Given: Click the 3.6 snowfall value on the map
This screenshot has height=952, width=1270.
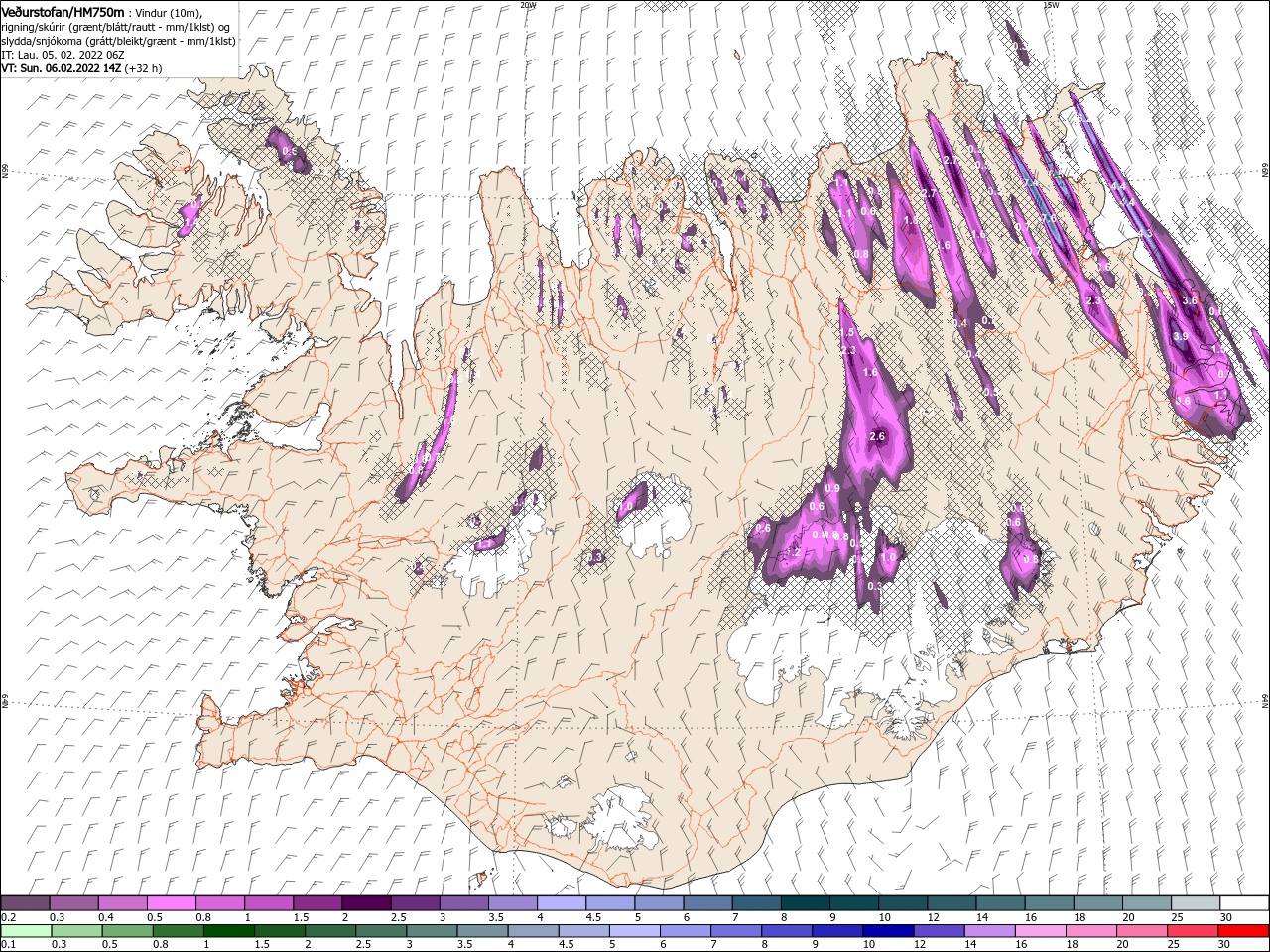Looking at the screenshot, I should coord(1191,299).
